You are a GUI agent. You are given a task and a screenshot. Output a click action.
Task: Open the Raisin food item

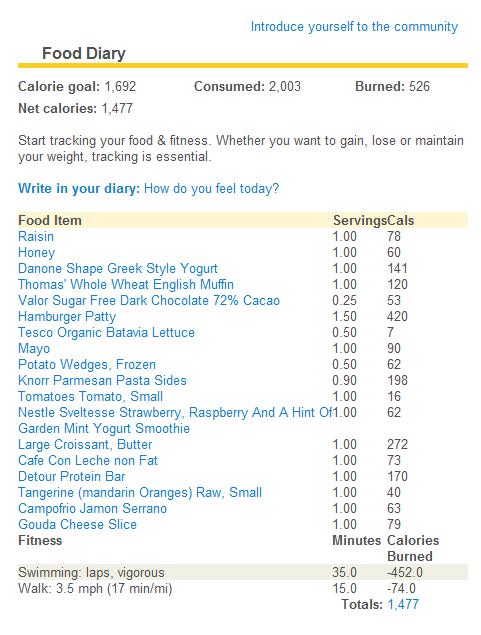click(x=36, y=237)
